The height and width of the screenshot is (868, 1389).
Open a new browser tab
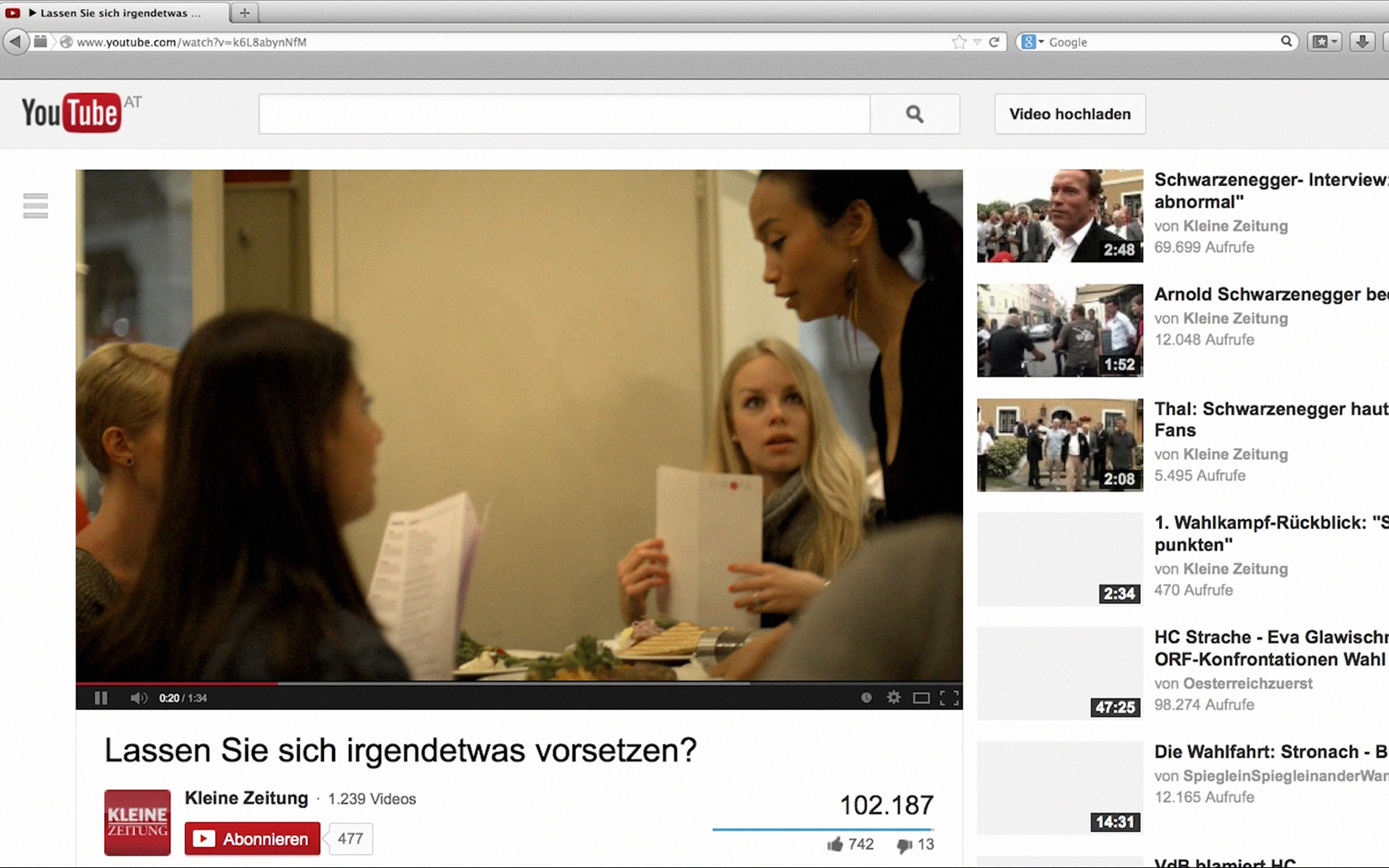[244, 12]
